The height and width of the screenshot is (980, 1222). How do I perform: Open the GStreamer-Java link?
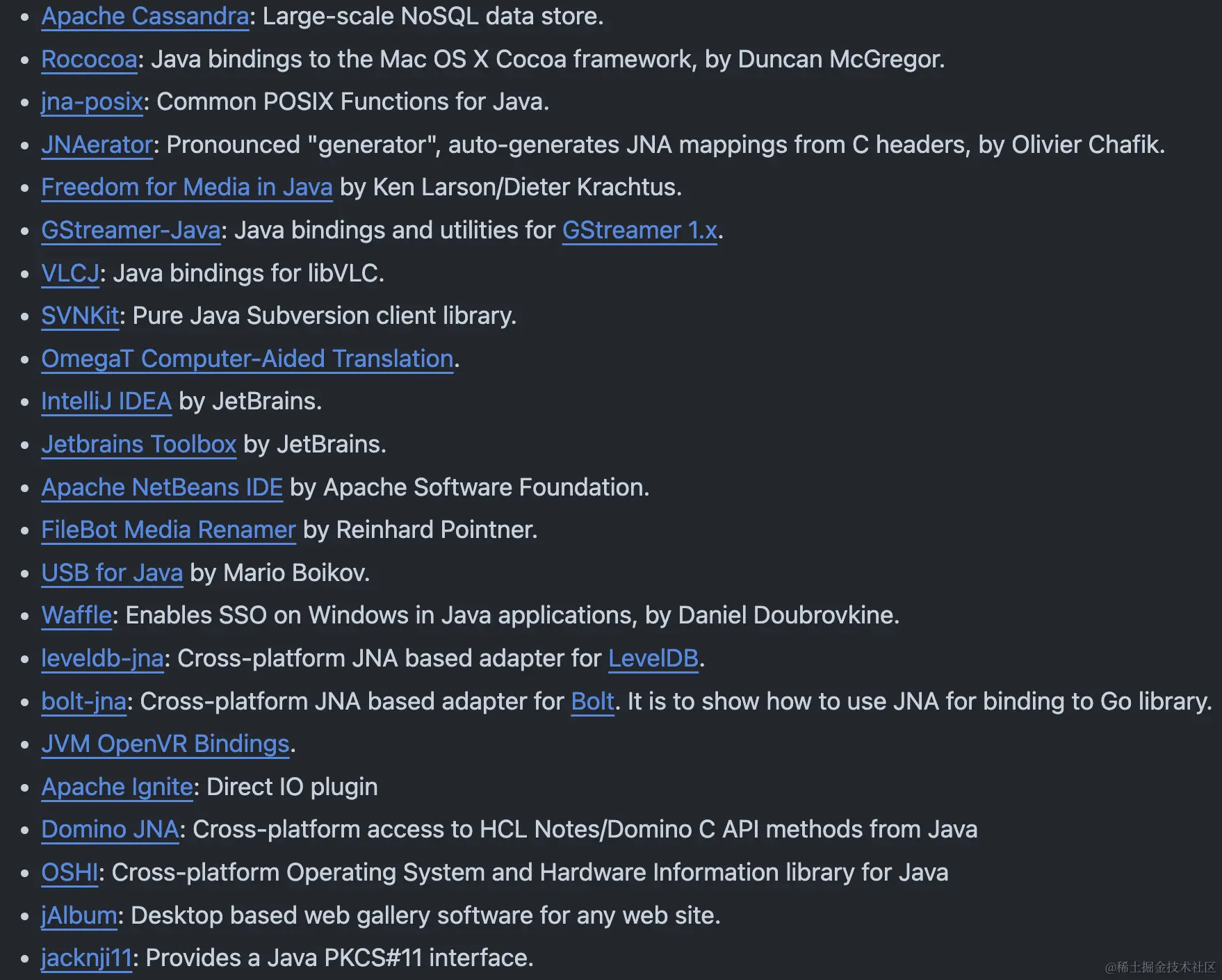click(131, 230)
